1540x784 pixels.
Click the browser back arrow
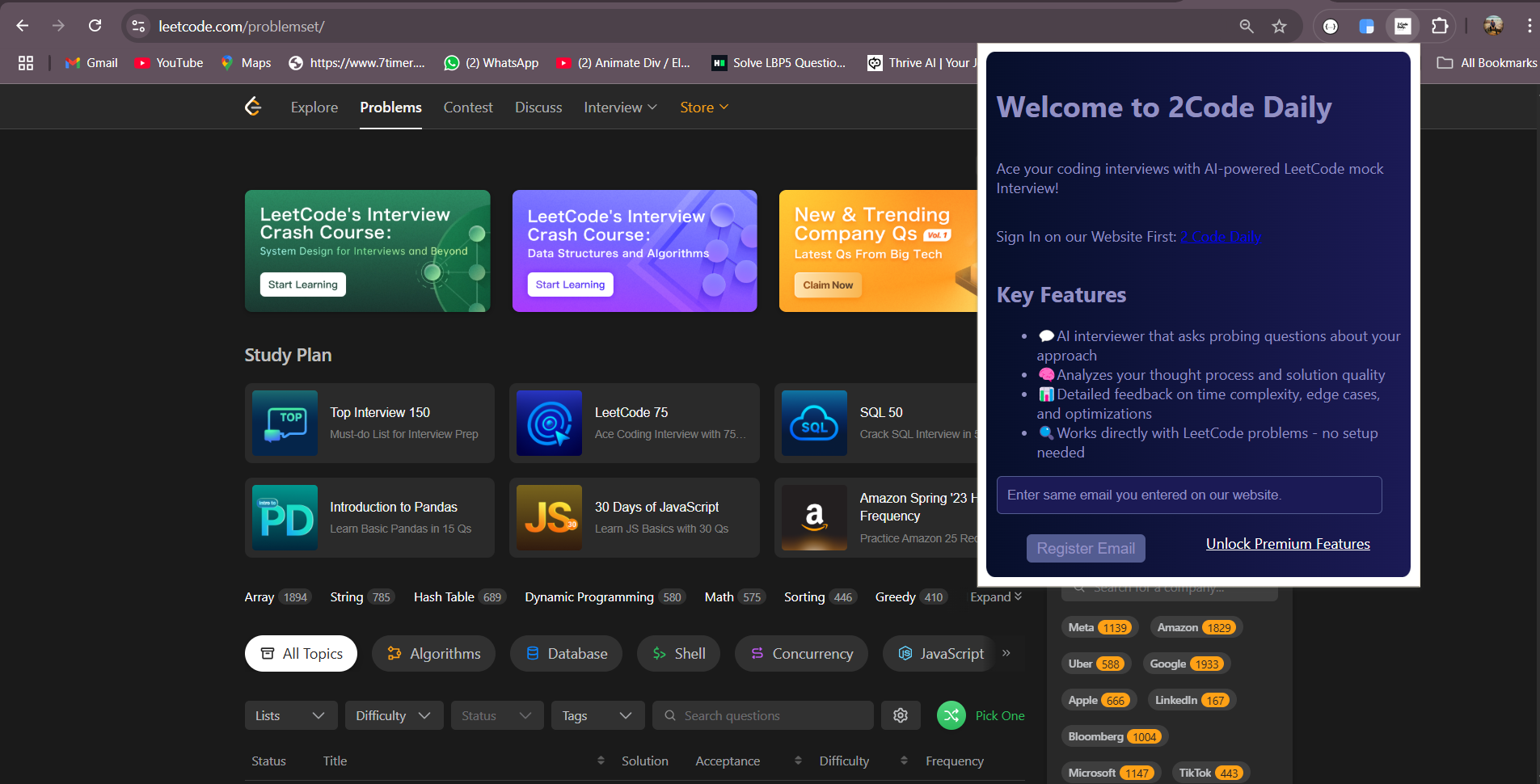click(x=23, y=26)
